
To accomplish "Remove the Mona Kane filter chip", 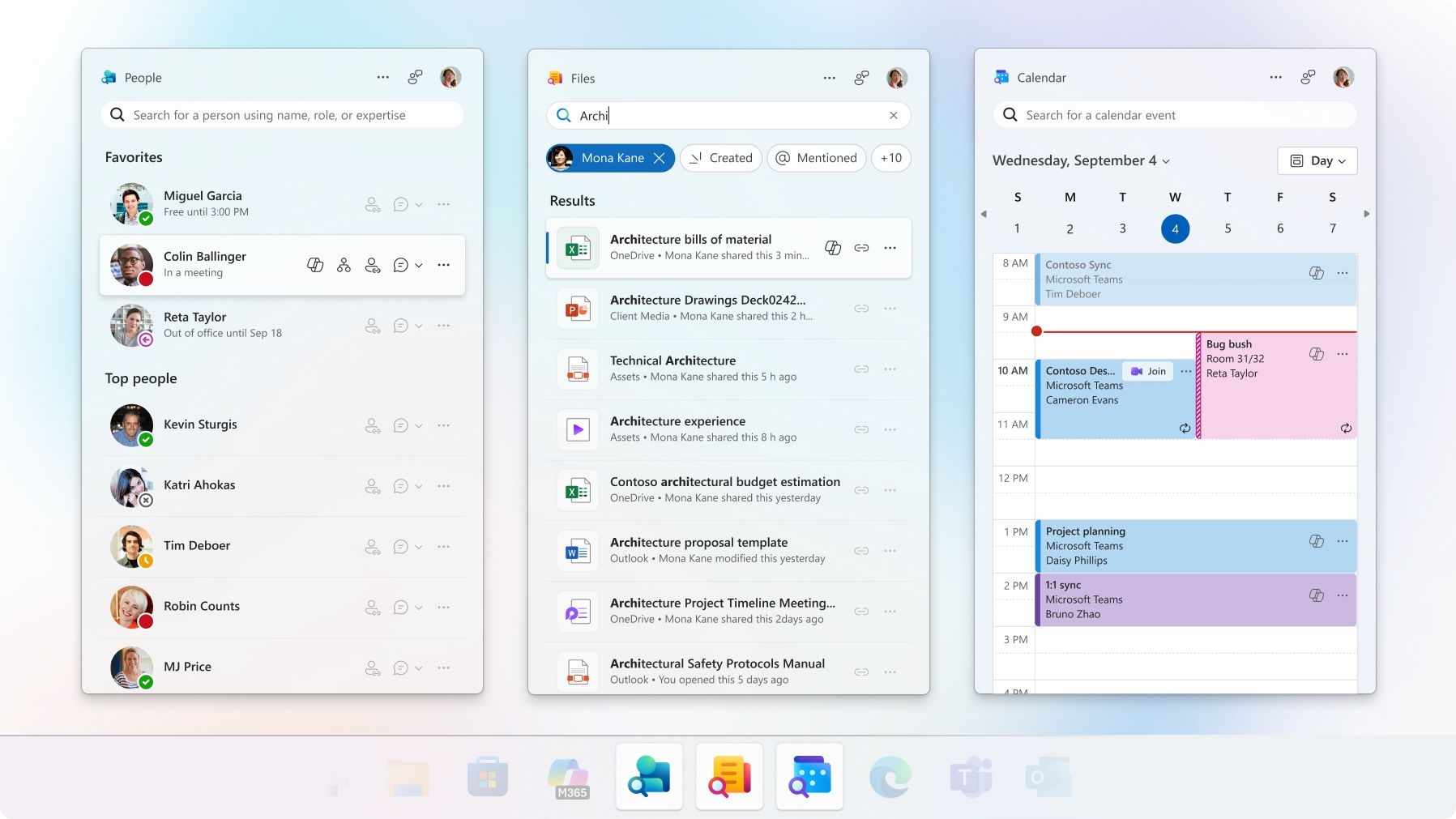I will 660,158.
